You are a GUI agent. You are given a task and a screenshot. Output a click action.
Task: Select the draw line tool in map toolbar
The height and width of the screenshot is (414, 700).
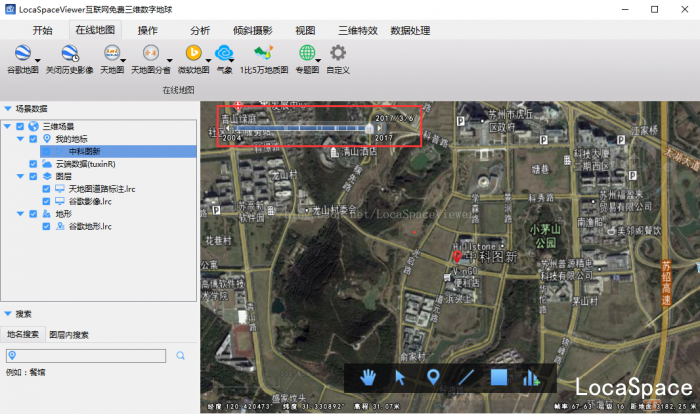click(x=466, y=377)
